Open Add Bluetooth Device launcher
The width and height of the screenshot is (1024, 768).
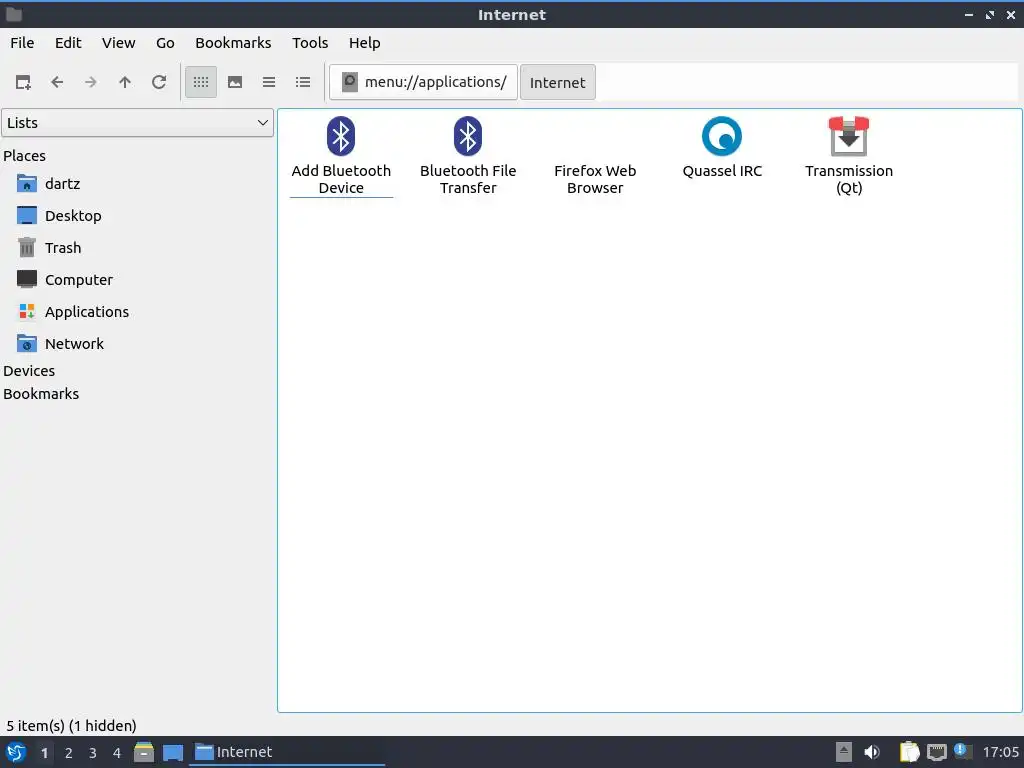pyautogui.click(x=341, y=155)
